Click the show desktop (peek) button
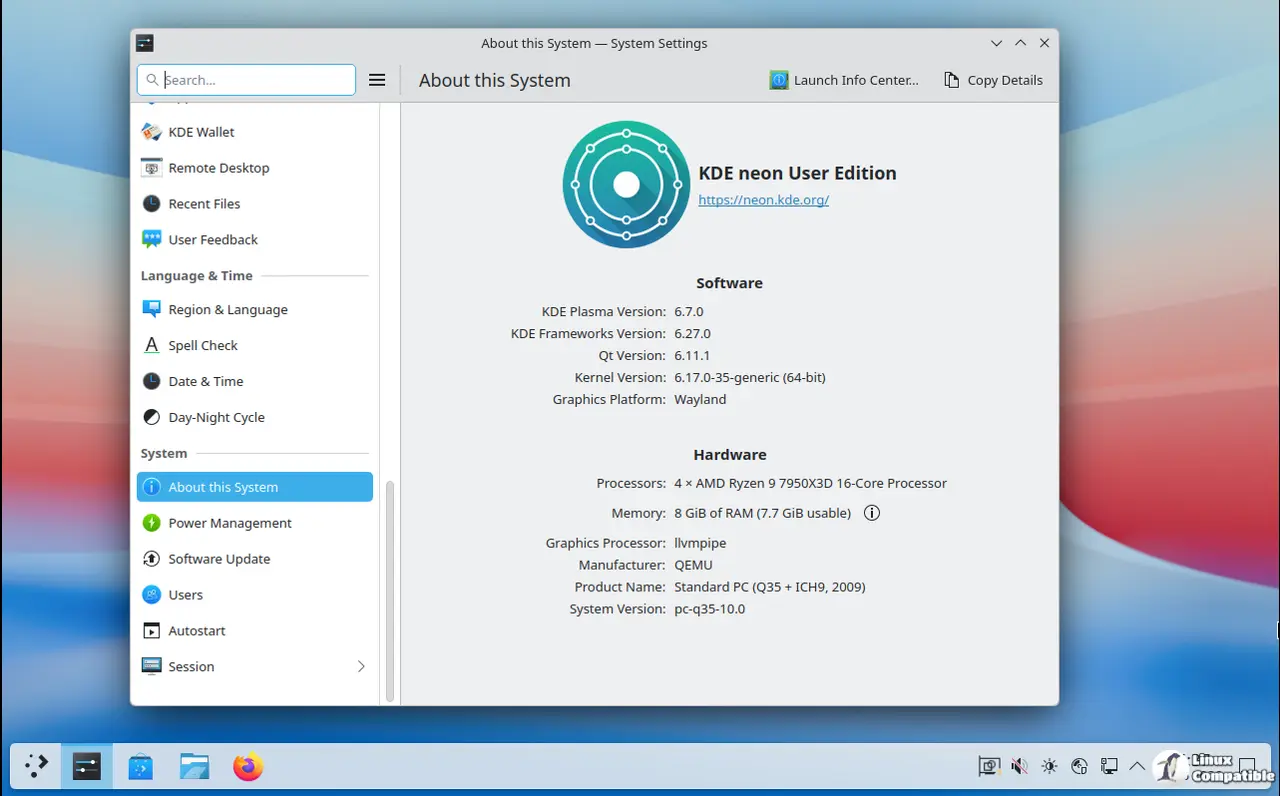Screen dimensions: 1280x796 (x=1247, y=767)
